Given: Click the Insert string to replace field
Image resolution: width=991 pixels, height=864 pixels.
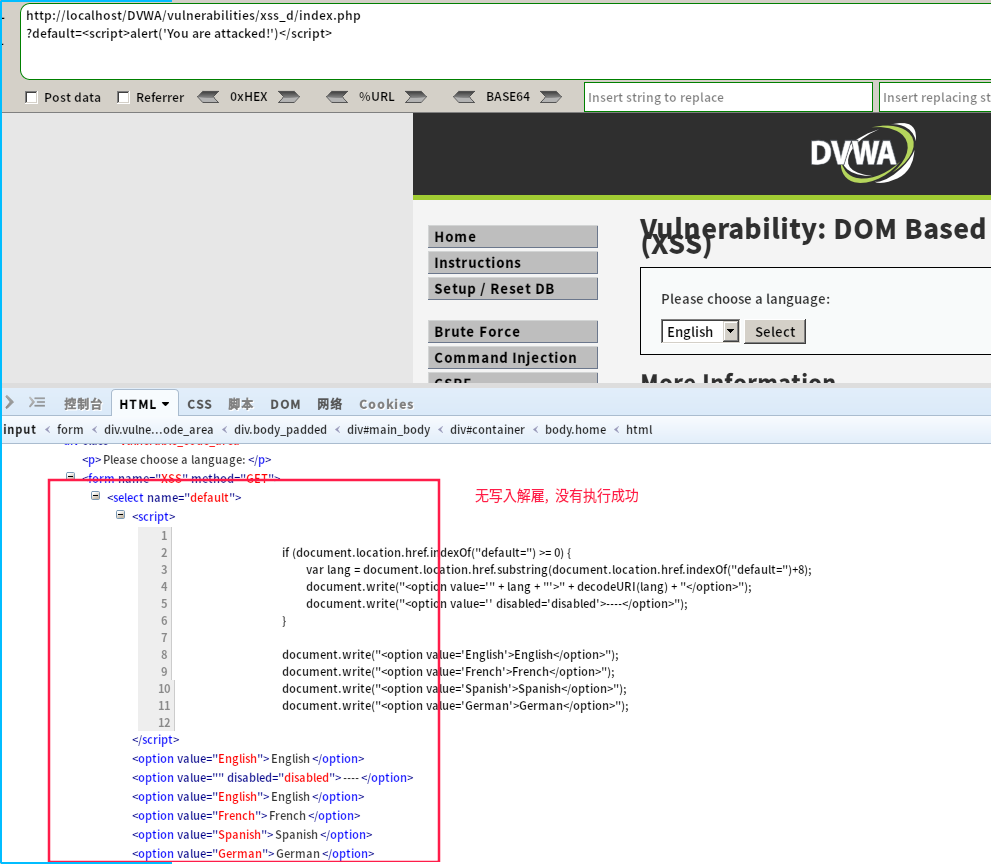Looking at the screenshot, I should pyautogui.click(x=728, y=96).
